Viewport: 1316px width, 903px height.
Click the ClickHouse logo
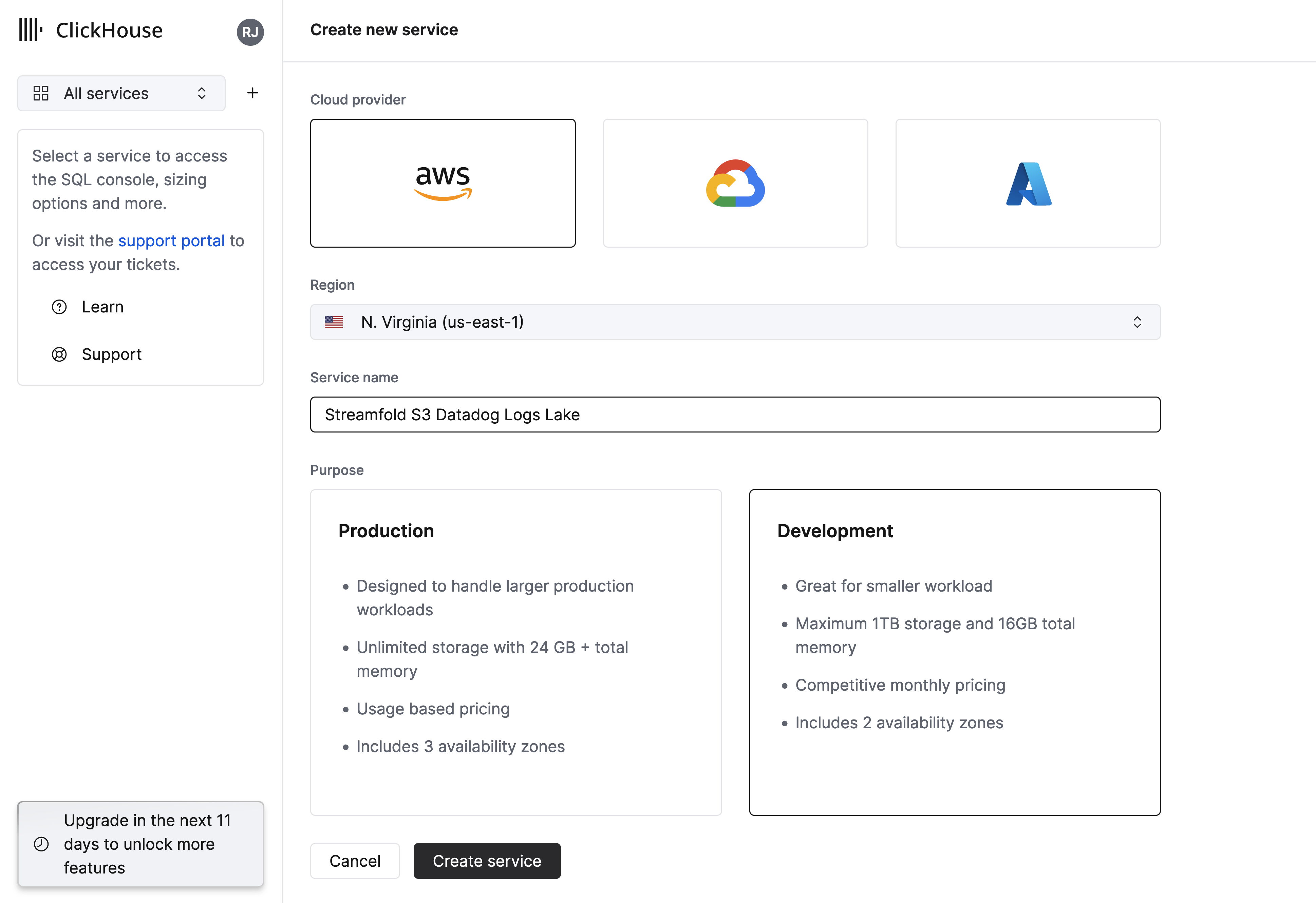91,30
